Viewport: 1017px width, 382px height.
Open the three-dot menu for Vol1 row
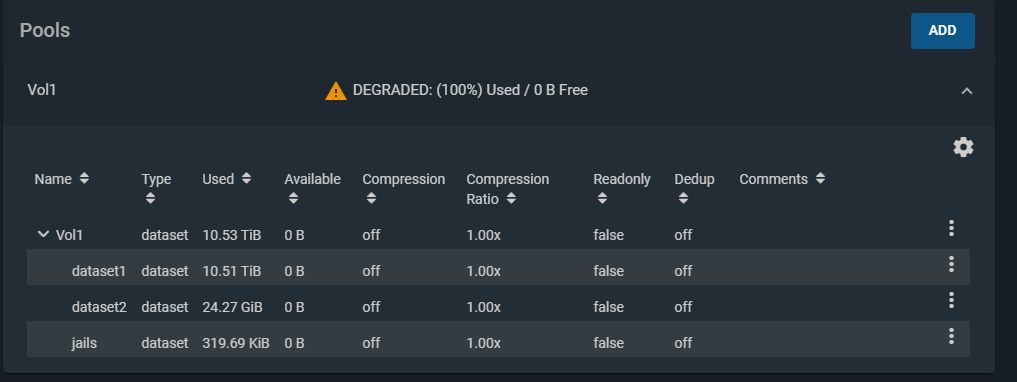951,228
